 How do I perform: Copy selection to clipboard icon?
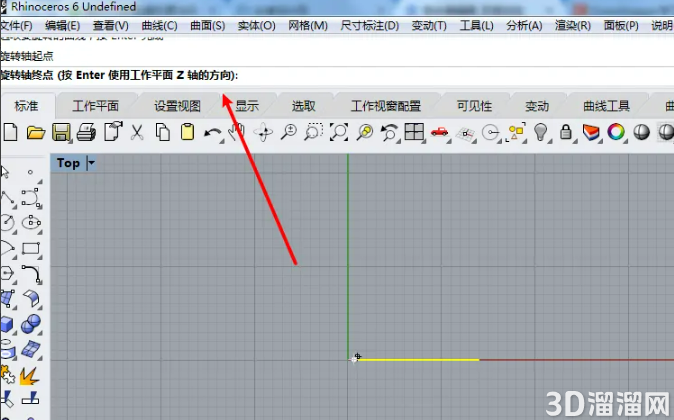point(162,132)
